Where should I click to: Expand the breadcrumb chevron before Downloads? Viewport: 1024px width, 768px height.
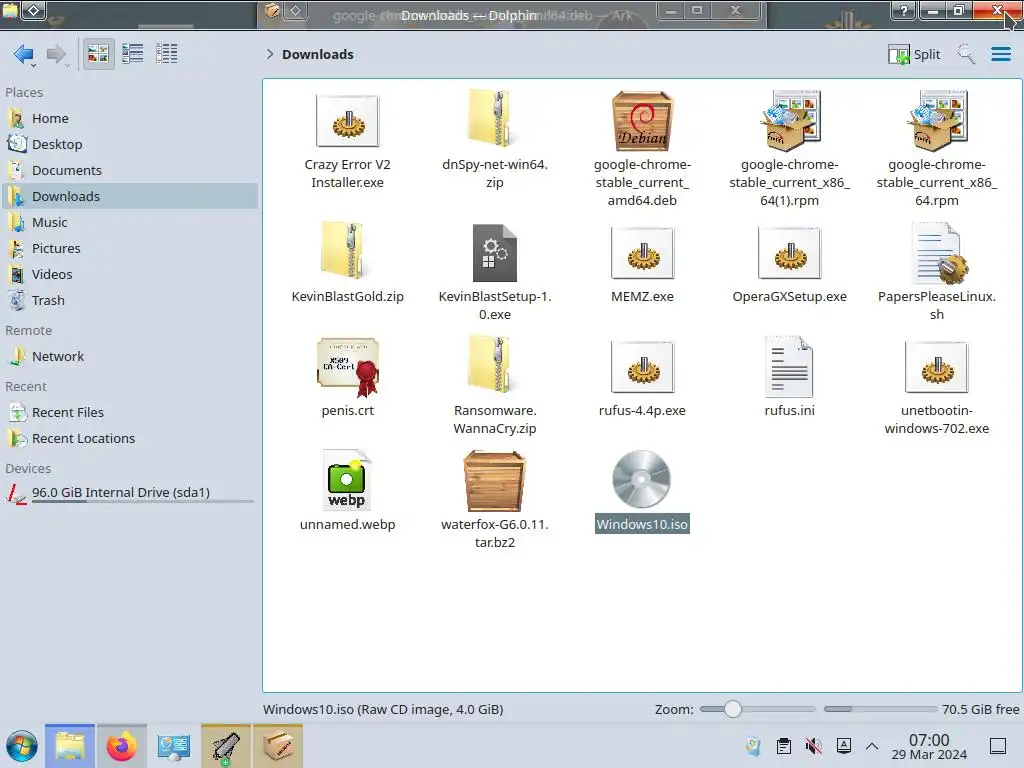tap(270, 54)
